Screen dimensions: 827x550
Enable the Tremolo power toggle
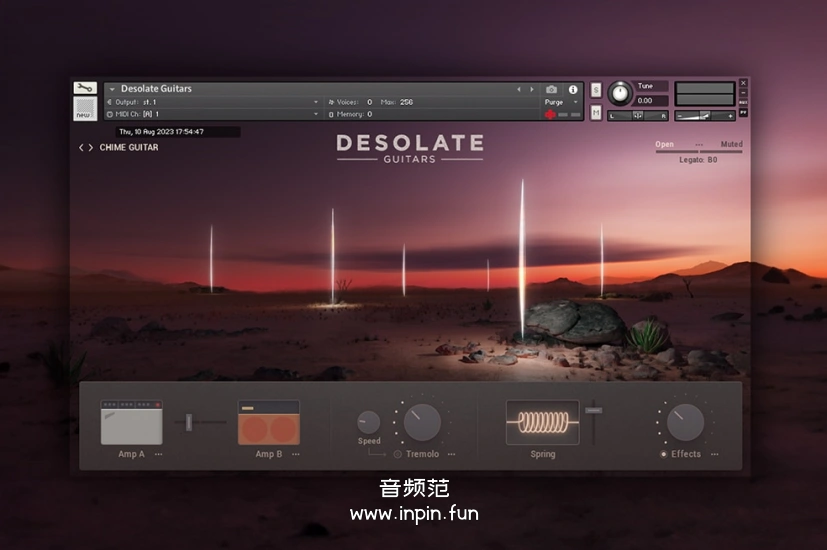click(398, 454)
